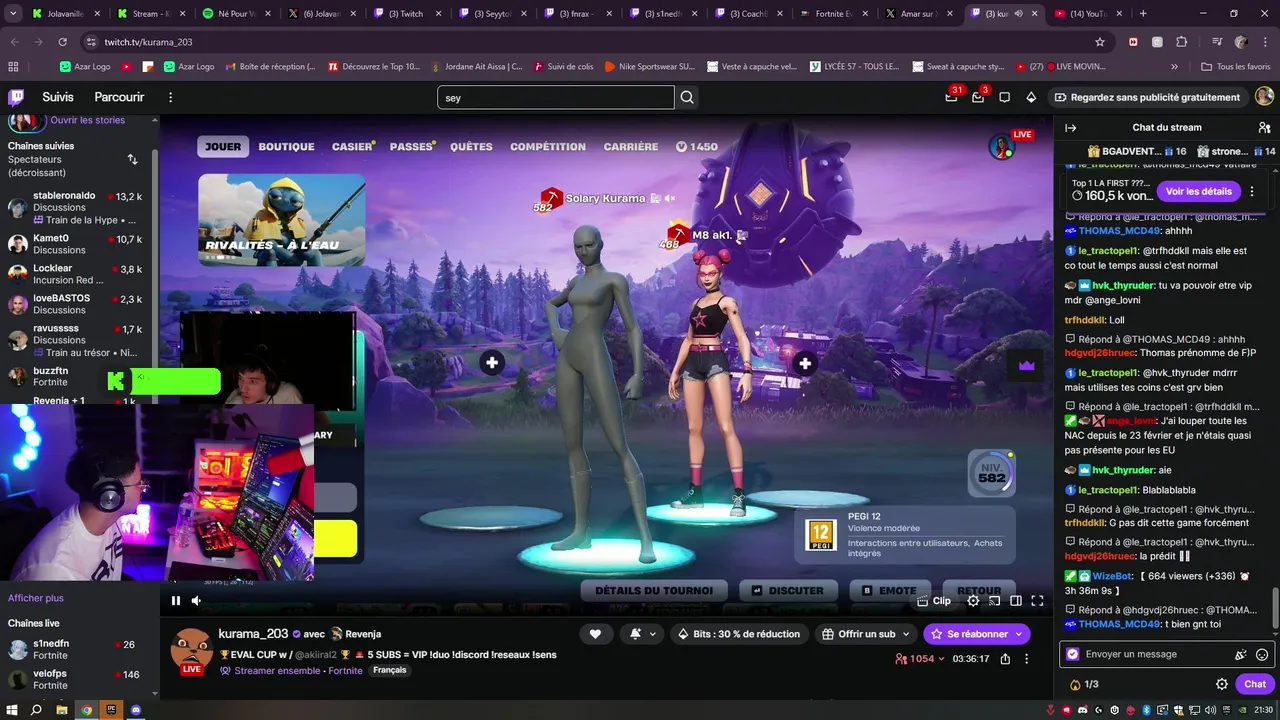Open the three-dot more menu beside Parcourir

(170, 97)
